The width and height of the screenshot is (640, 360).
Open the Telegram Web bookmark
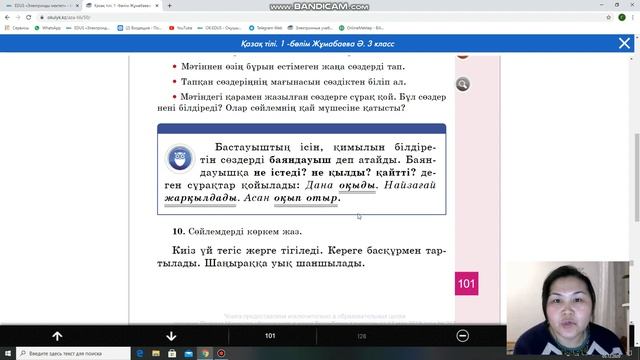click(265, 28)
